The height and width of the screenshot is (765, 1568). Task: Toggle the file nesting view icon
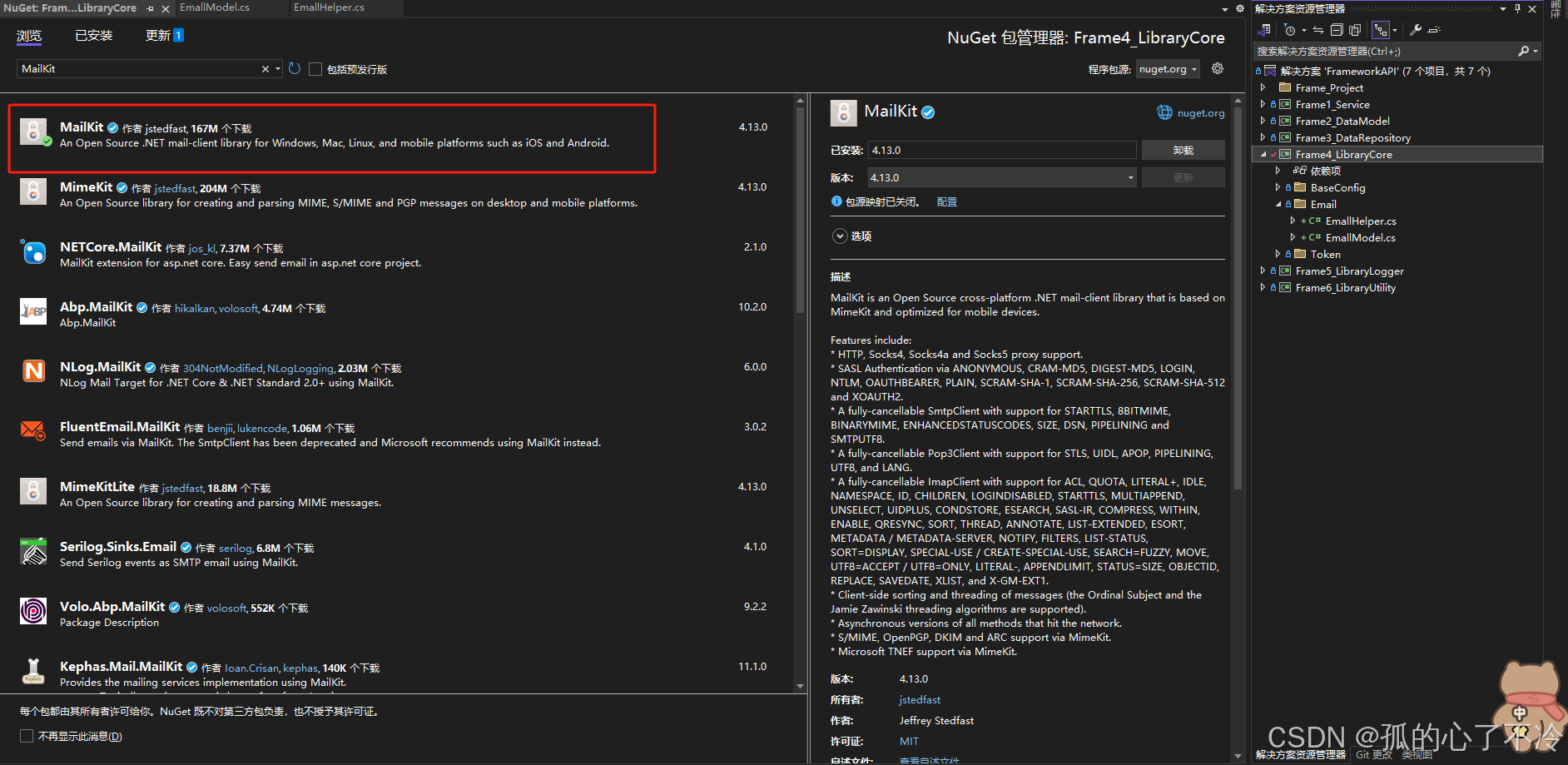tap(1381, 30)
